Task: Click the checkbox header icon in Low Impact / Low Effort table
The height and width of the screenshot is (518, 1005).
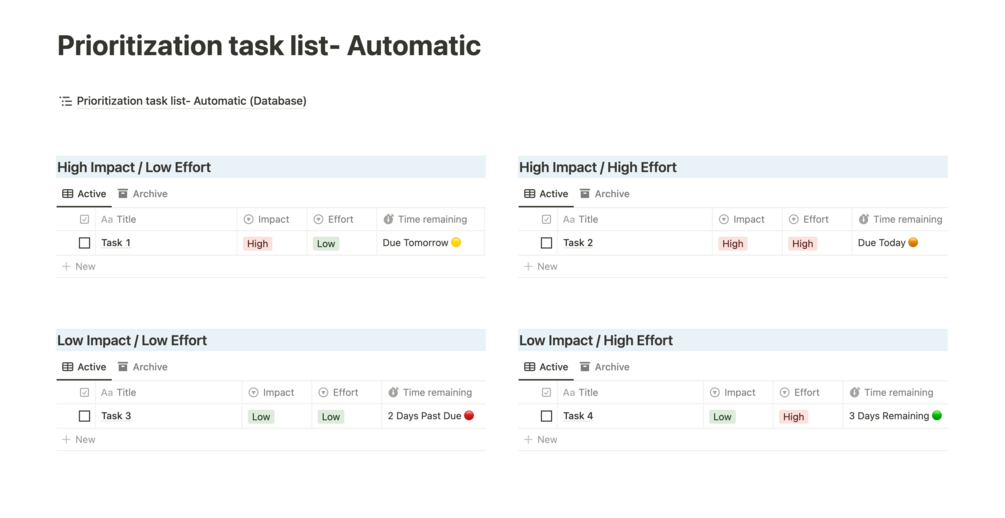Action: (84, 393)
